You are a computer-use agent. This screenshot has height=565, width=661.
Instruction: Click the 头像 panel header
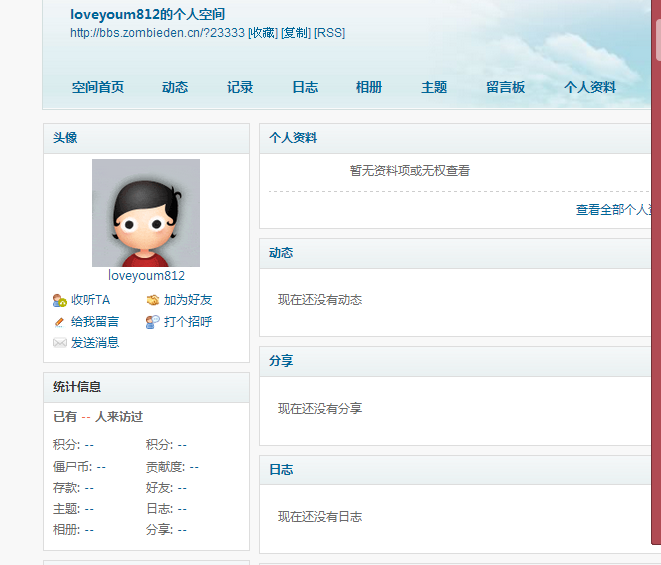146,138
